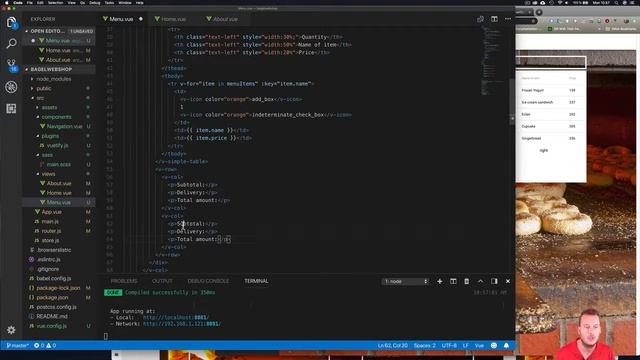Viewport: 640px width, 360px height.
Task: Change end of line sequence LF
Action: (466, 346)
